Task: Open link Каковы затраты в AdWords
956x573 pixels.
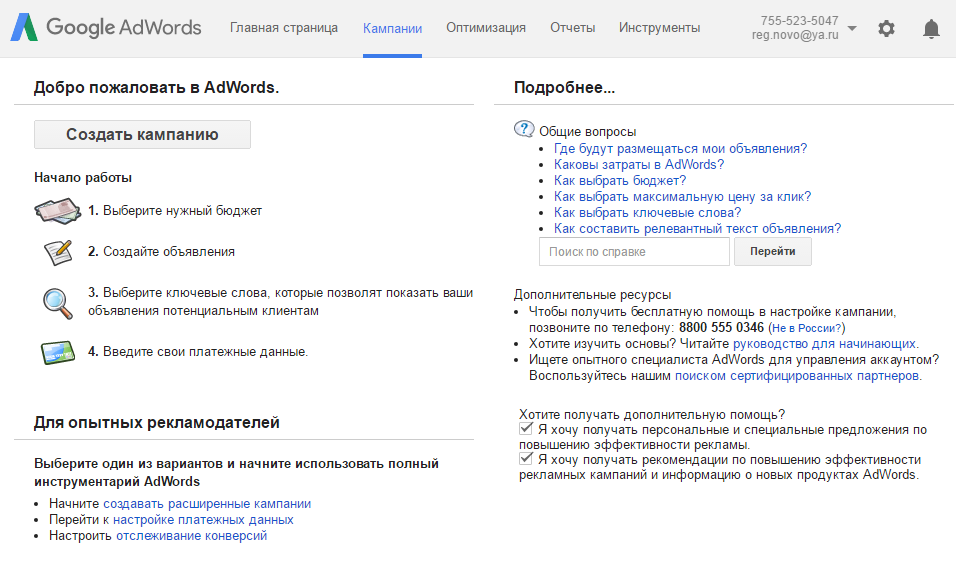Action: [x=639, y=165]
